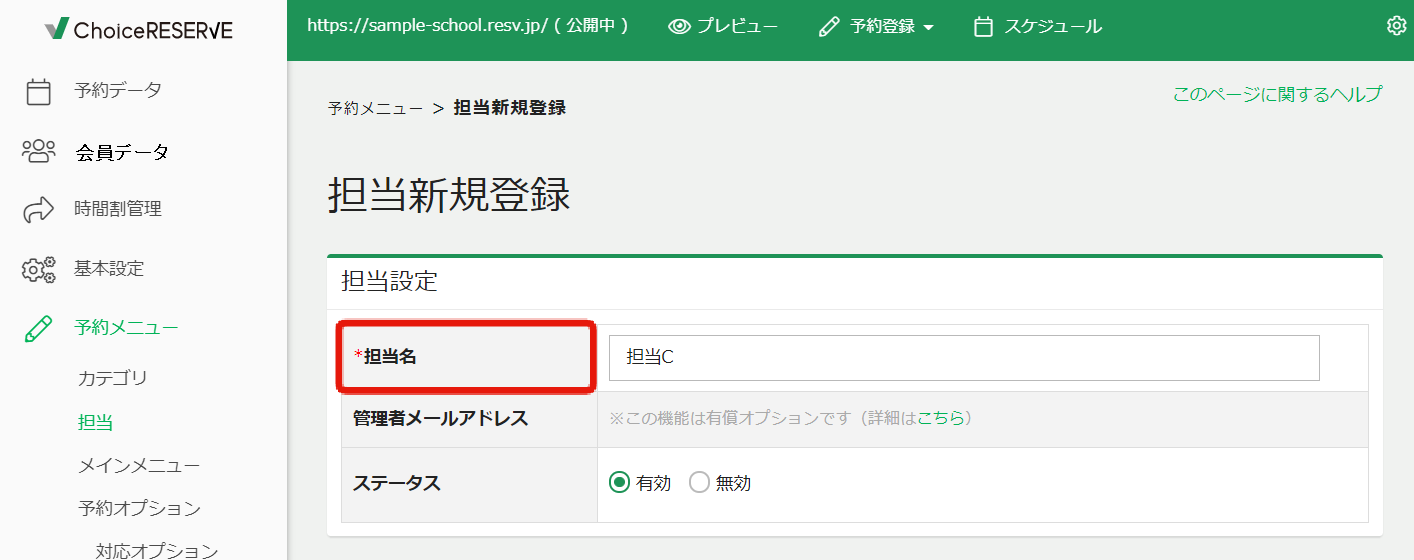Go to 予約メニュー breadcrumb
Screen dimensions: 1414x560
click(375, 108)
